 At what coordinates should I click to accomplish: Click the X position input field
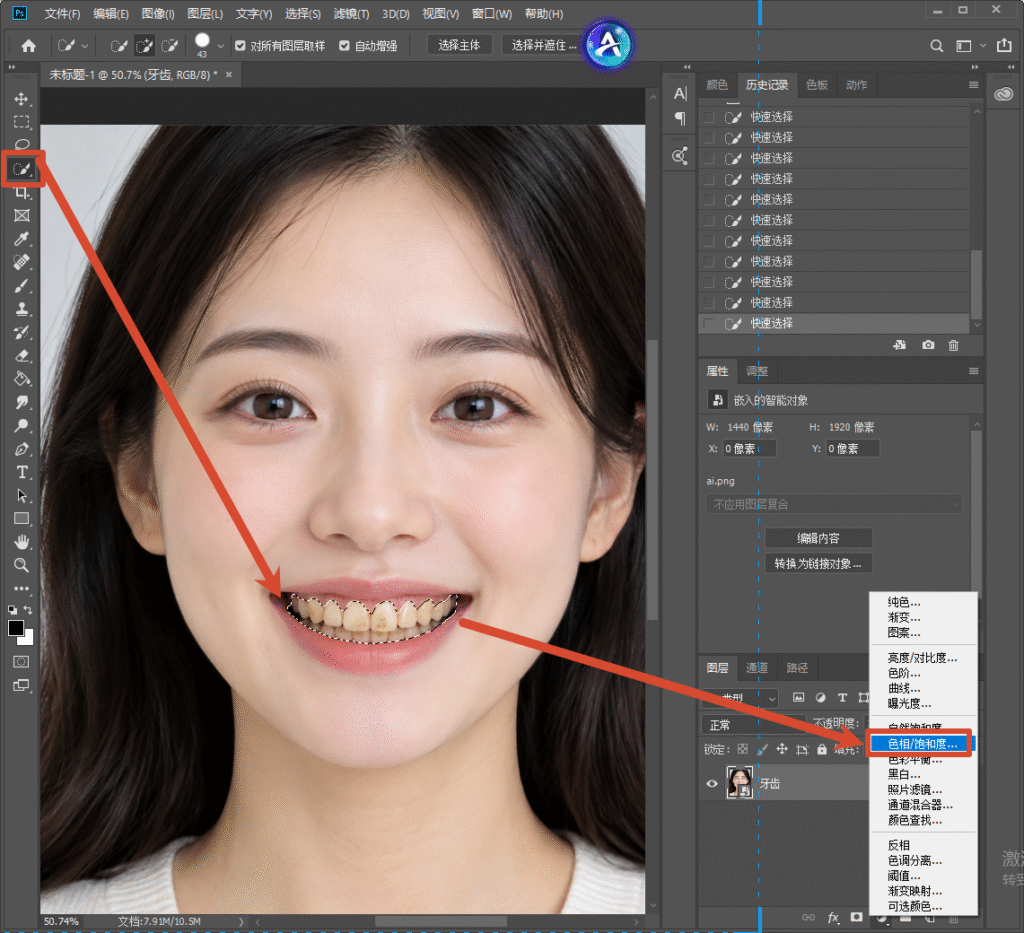[749, 449]
